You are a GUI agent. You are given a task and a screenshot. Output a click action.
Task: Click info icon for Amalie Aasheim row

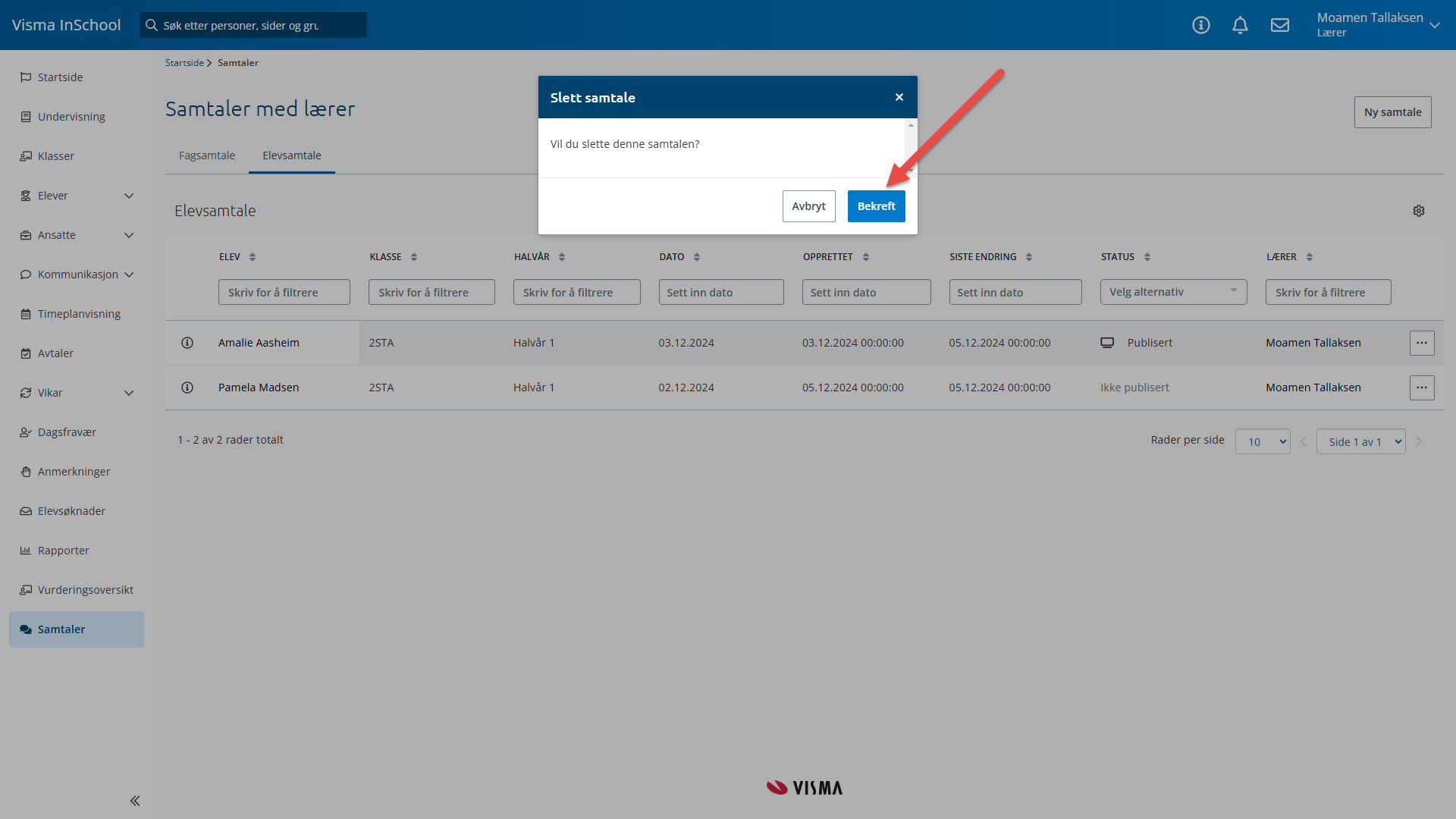click(x=187, y=343)
